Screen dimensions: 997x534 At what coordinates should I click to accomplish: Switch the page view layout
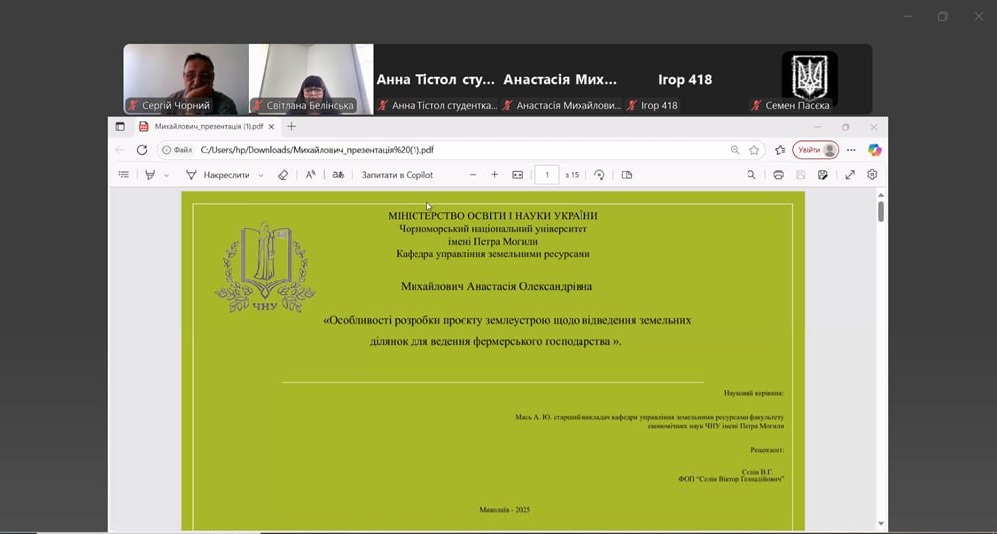click(x=627, y=175)
